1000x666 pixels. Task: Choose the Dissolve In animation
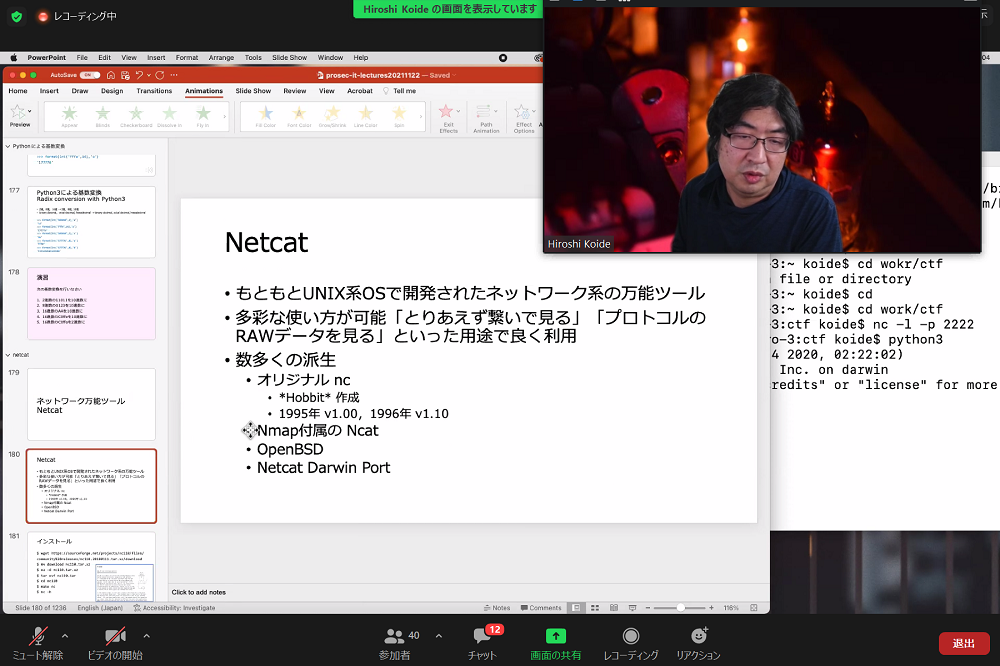tap(169, 116)
